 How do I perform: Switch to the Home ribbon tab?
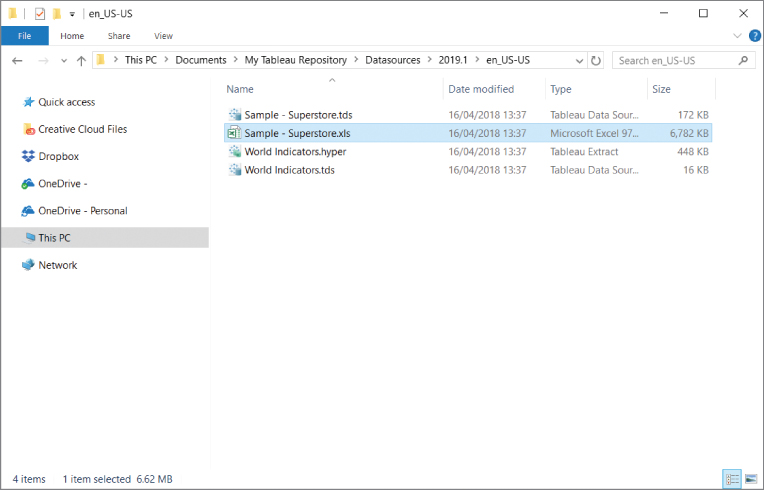point(72,36)
